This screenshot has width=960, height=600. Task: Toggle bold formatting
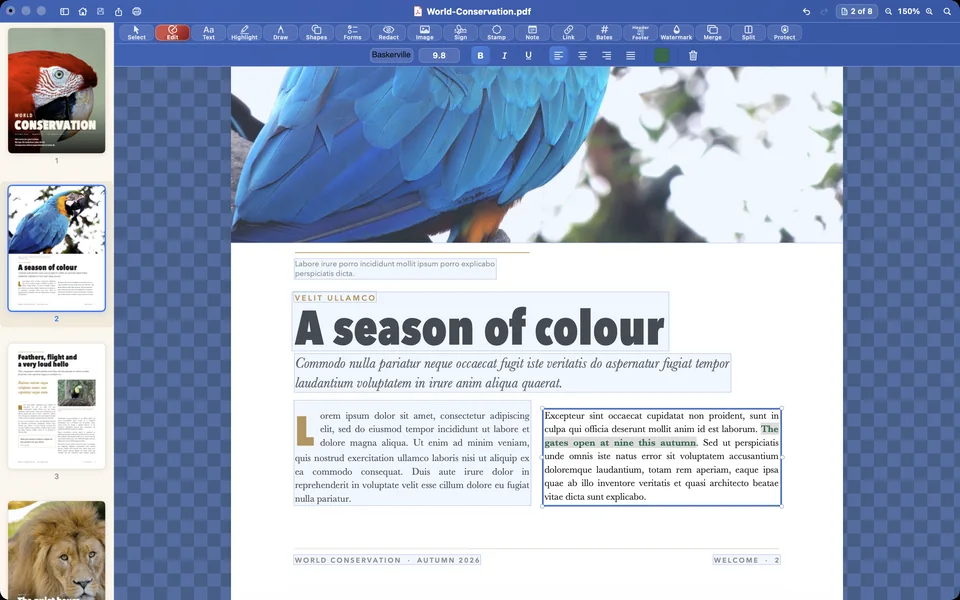pos(481,55)
